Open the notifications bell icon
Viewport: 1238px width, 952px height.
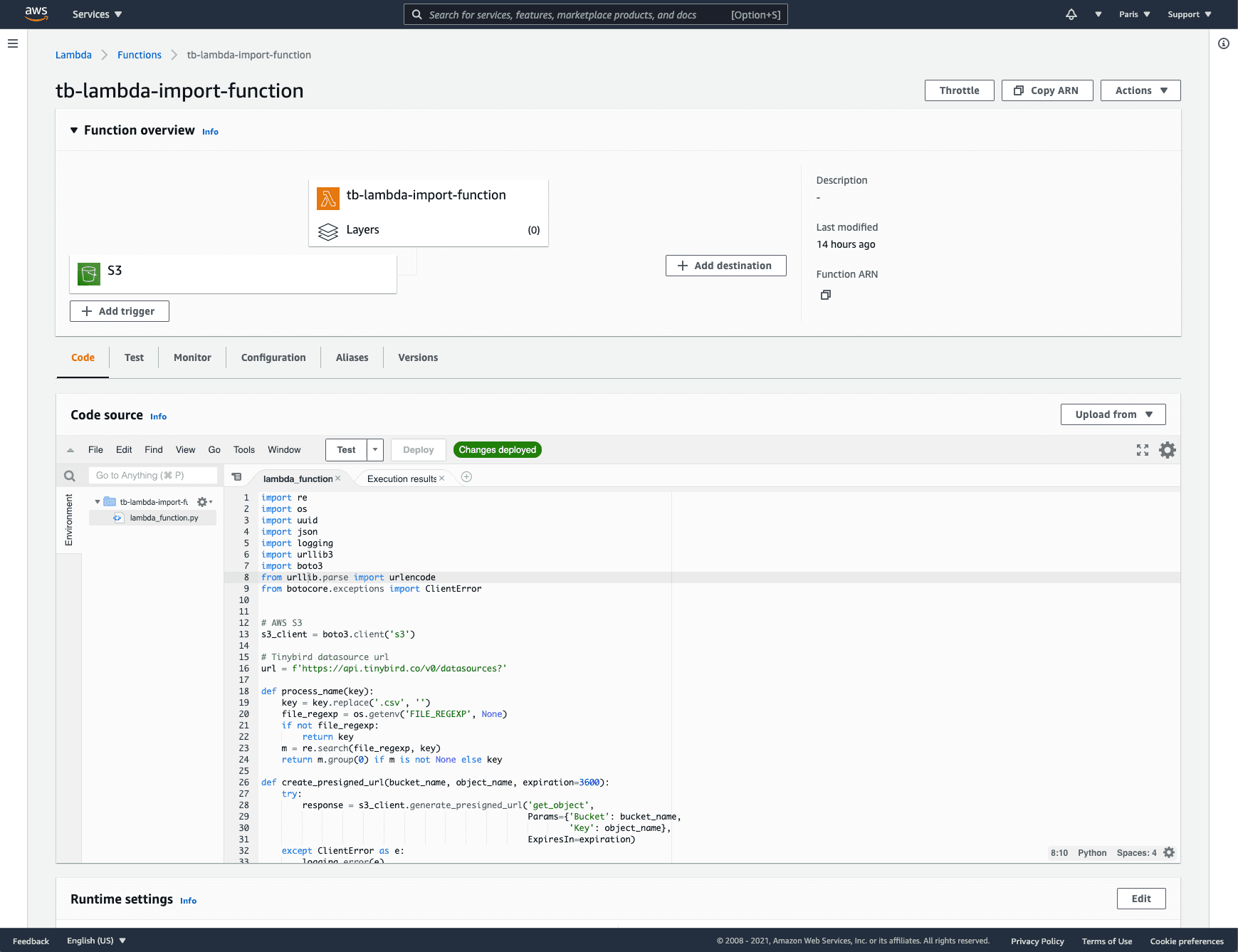tap(1071, 14)
